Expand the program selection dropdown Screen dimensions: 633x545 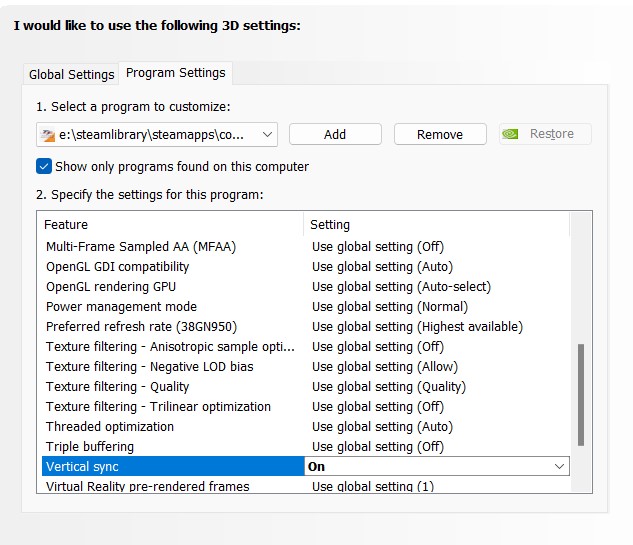point(267,134)
